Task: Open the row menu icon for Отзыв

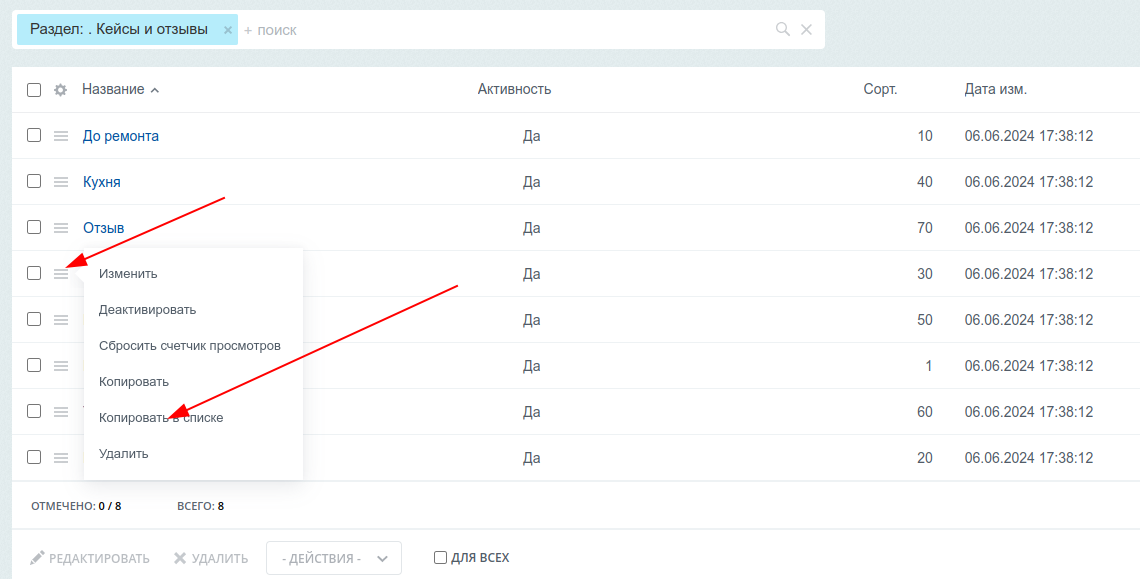Action: [x=61, y=228]
